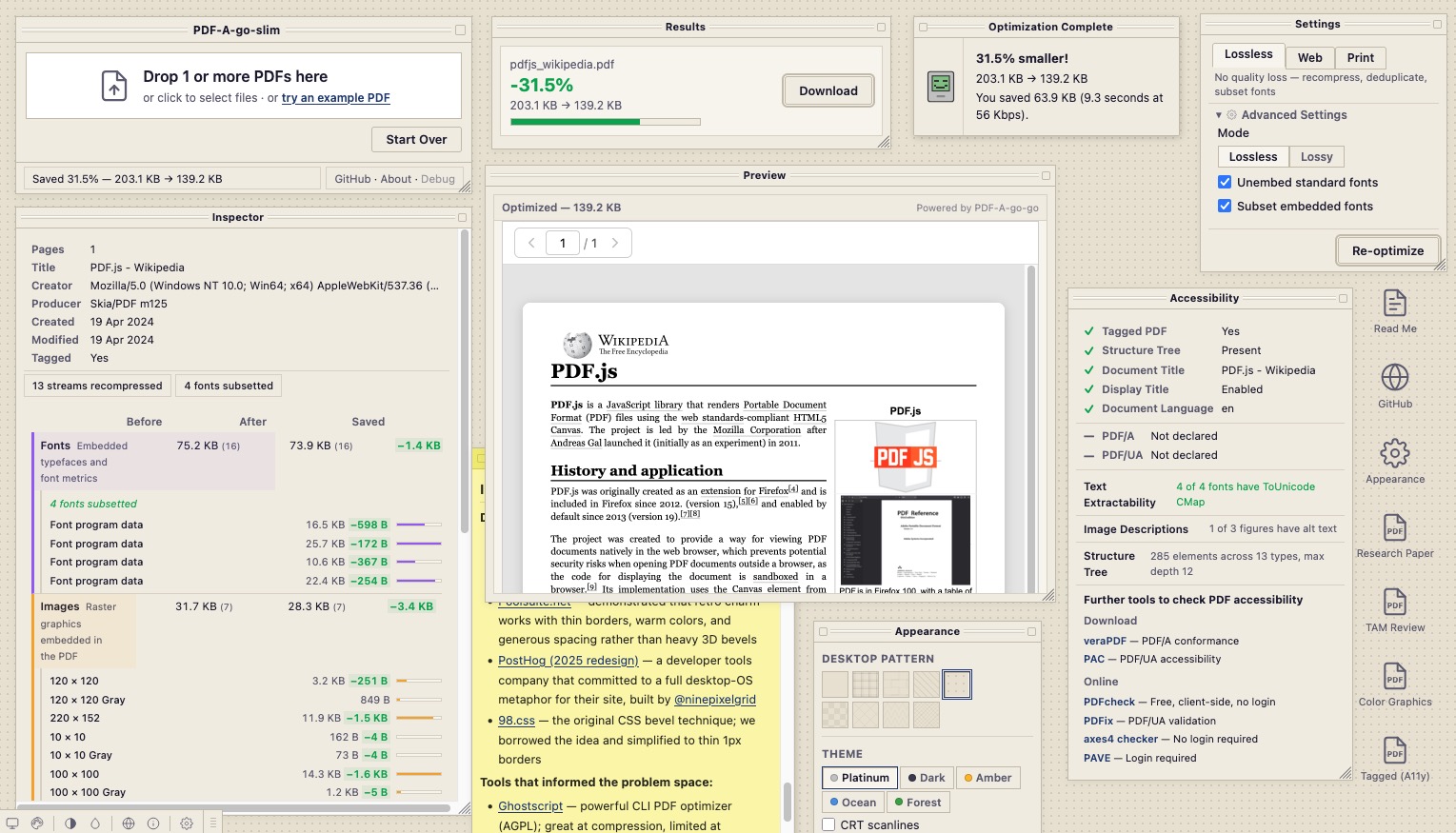Click the computer face icon in Optimization Complete

[941, 87]
